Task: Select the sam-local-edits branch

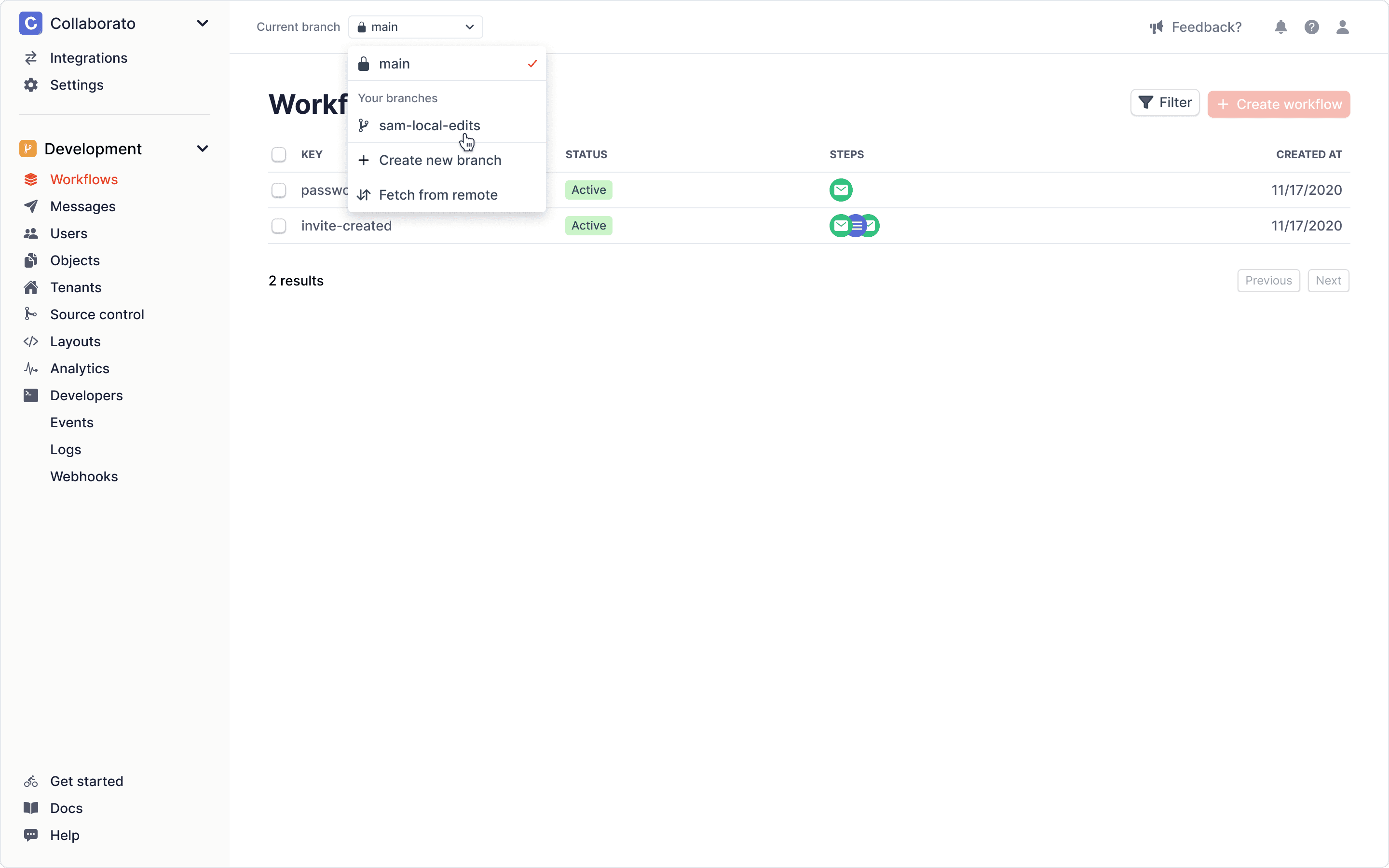Action: pyautogui.click(x=429, y=124)
